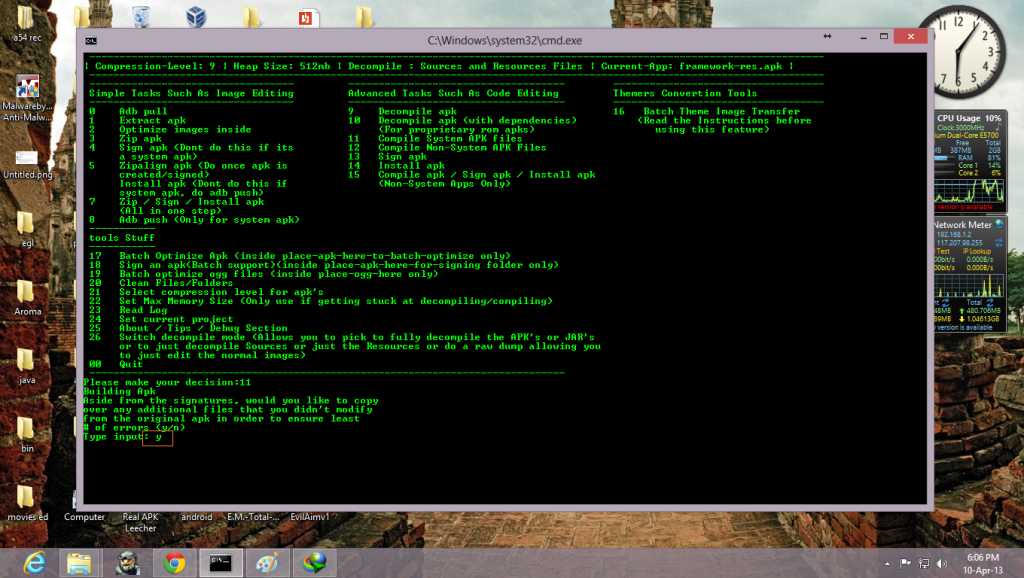The width and height of the screenshot is (1024, 578).
Task: Show hidden system tray icons
Action: coord(887,563)
